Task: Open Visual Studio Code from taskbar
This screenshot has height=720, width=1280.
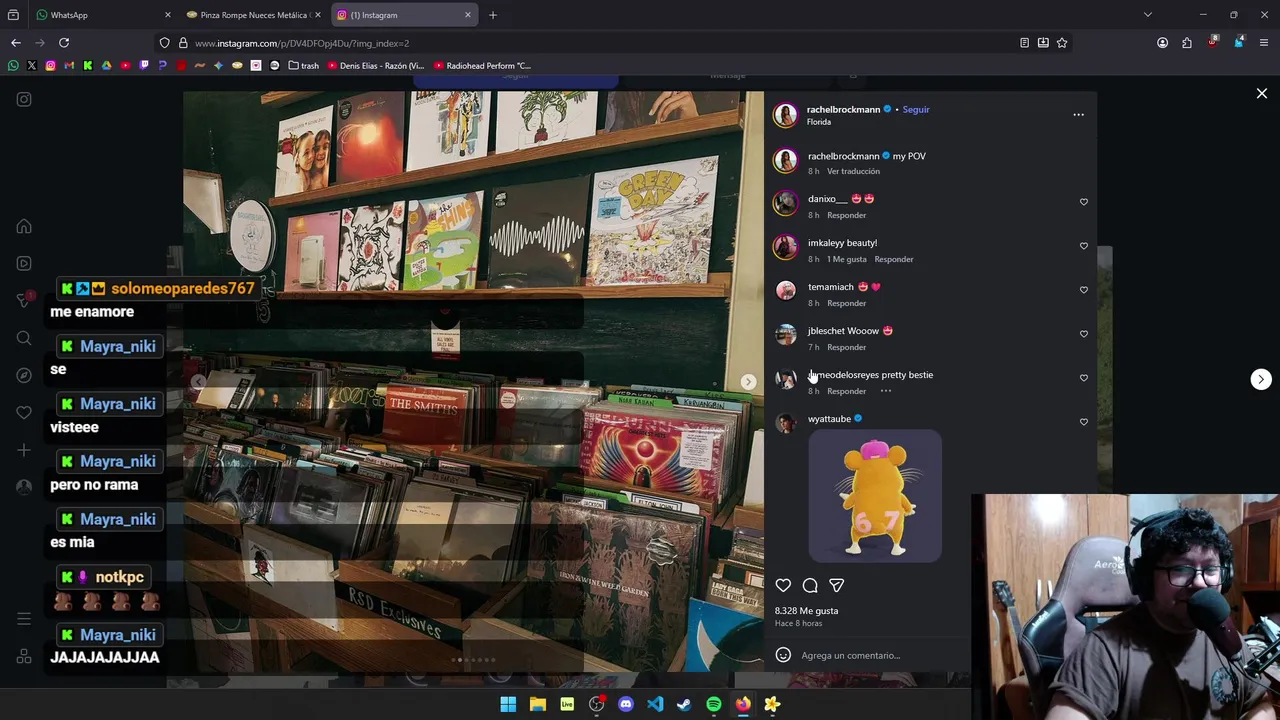Action: click(x=655, y=704)
